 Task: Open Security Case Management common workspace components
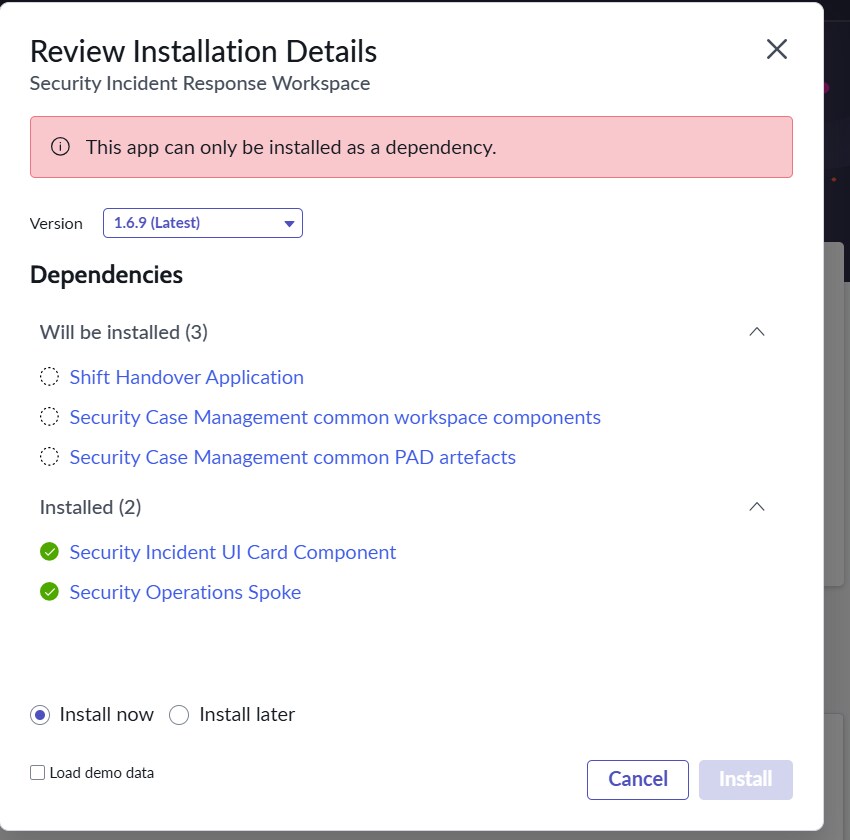click(335, 417)
